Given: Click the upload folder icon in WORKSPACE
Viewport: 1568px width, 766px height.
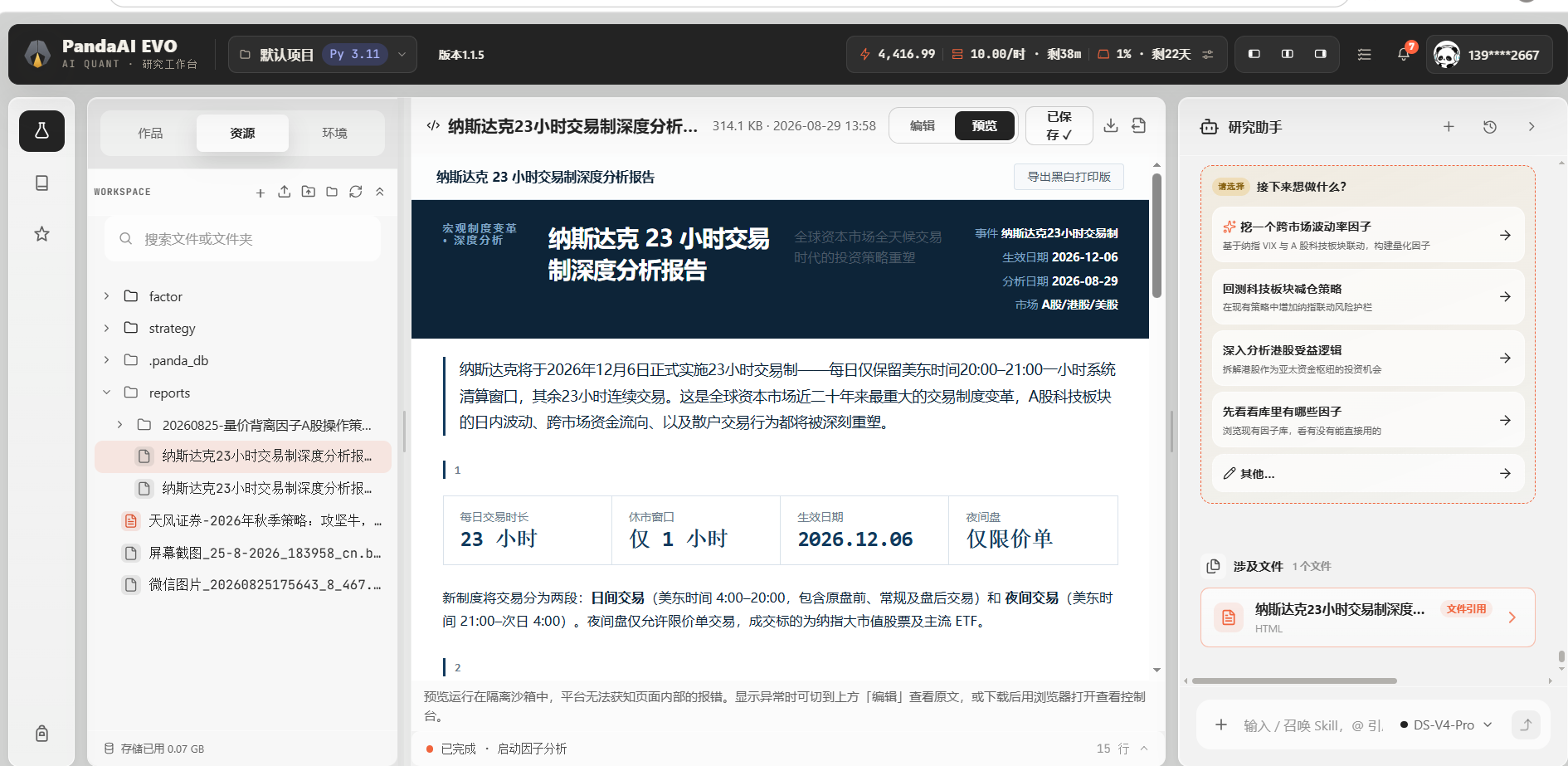Looking at the screenshot, I should pyautogui.click(x=308, y=192).
